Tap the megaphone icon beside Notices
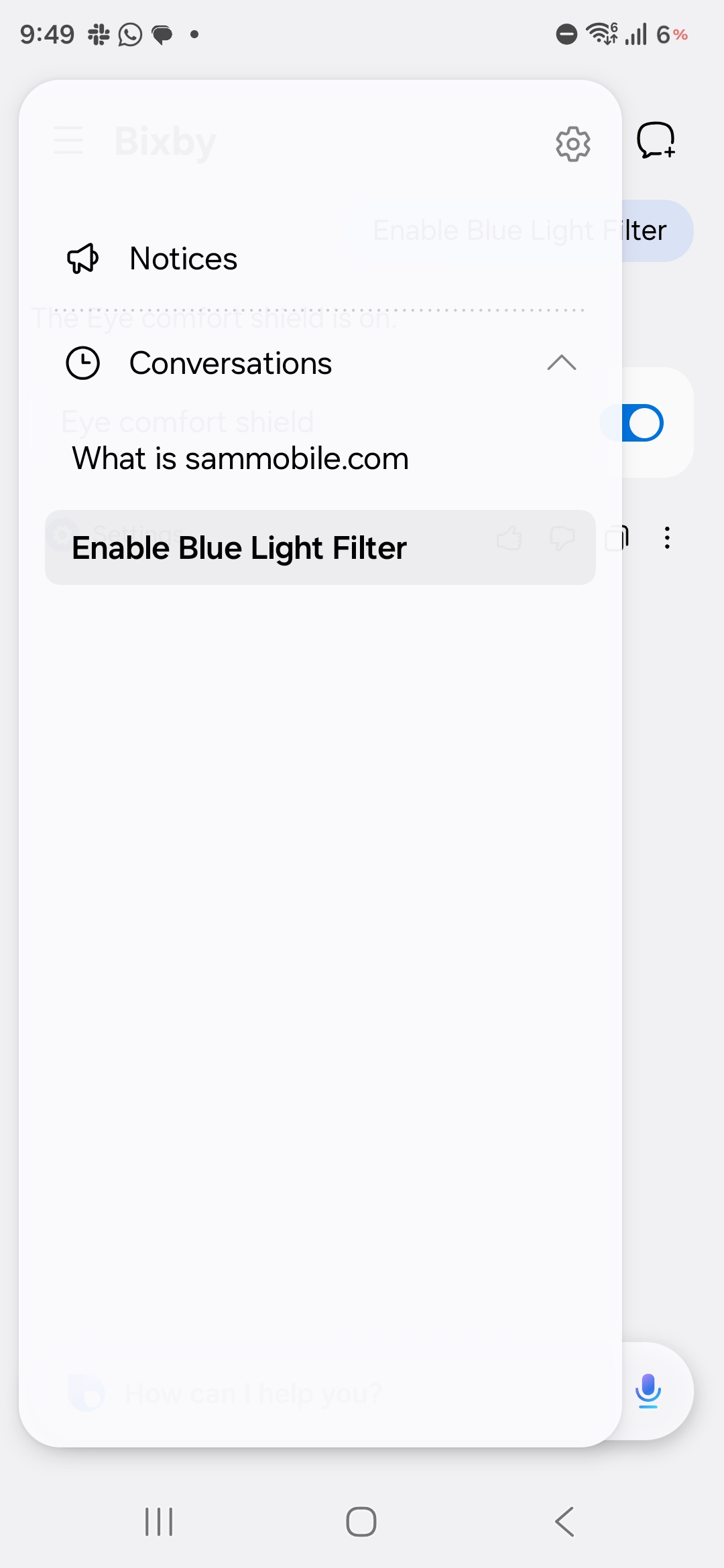Viewport: 724px width, 1568px height. point(82,259)
